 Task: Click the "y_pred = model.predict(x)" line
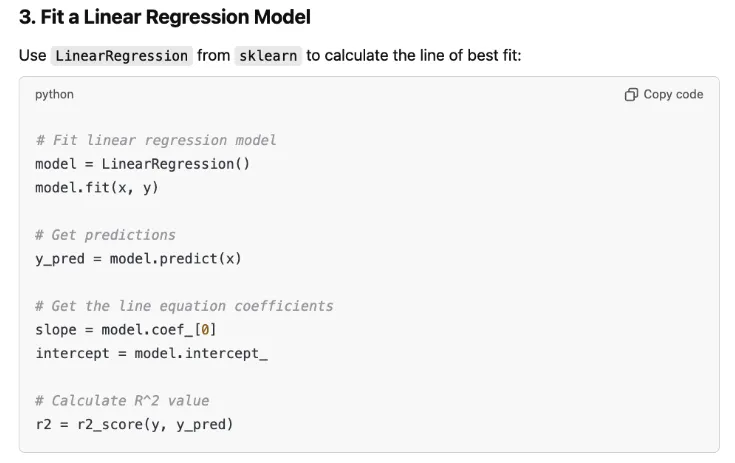(138, 258)
